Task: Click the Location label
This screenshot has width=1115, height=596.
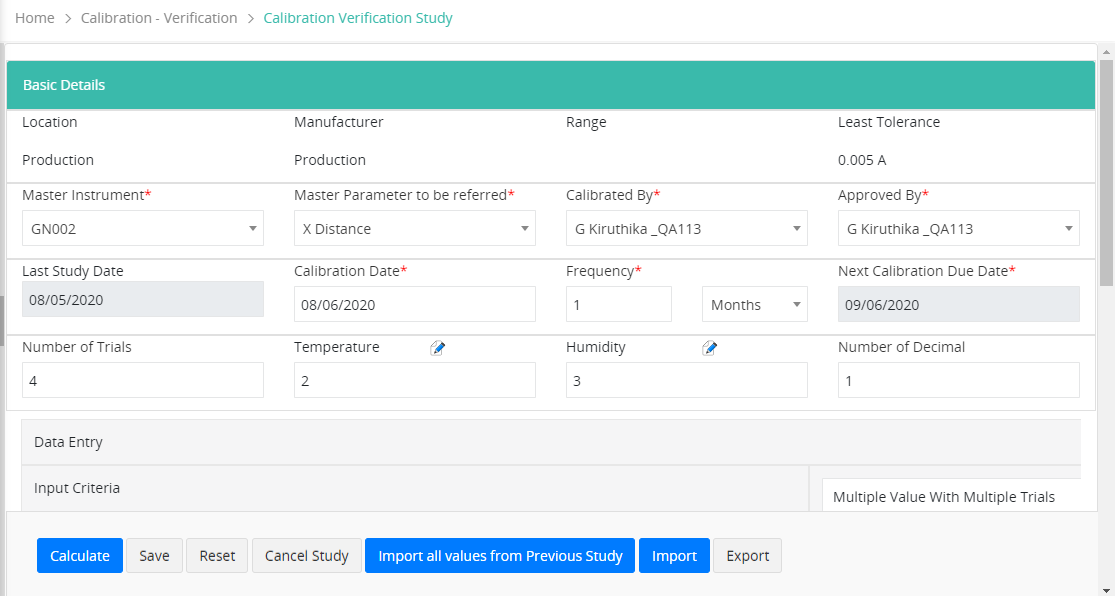Action: pos(50,122)
